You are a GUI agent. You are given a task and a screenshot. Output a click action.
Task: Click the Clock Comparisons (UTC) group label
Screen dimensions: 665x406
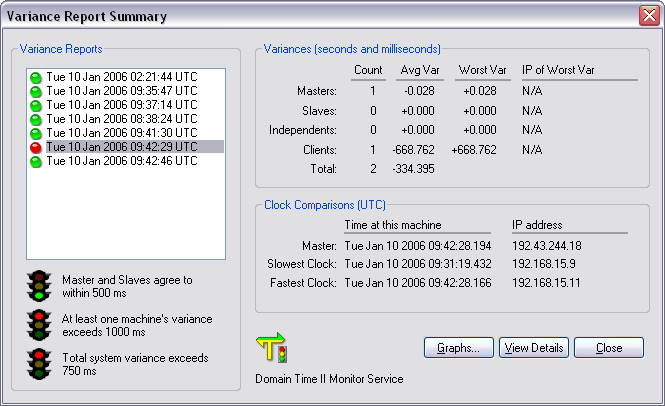(x=325, y=205)
